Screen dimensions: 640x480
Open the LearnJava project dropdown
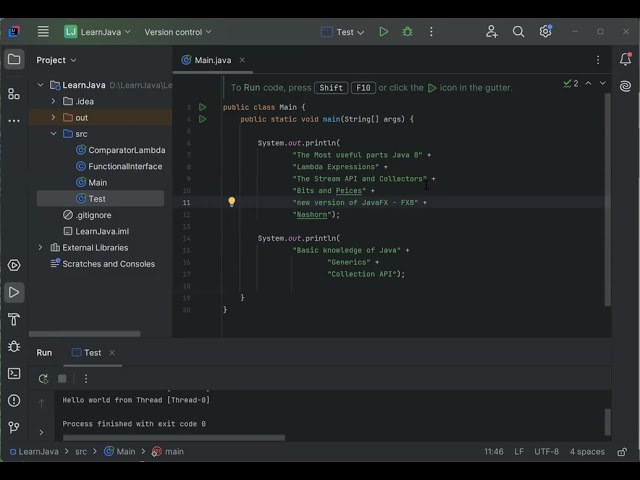[98, 32]
